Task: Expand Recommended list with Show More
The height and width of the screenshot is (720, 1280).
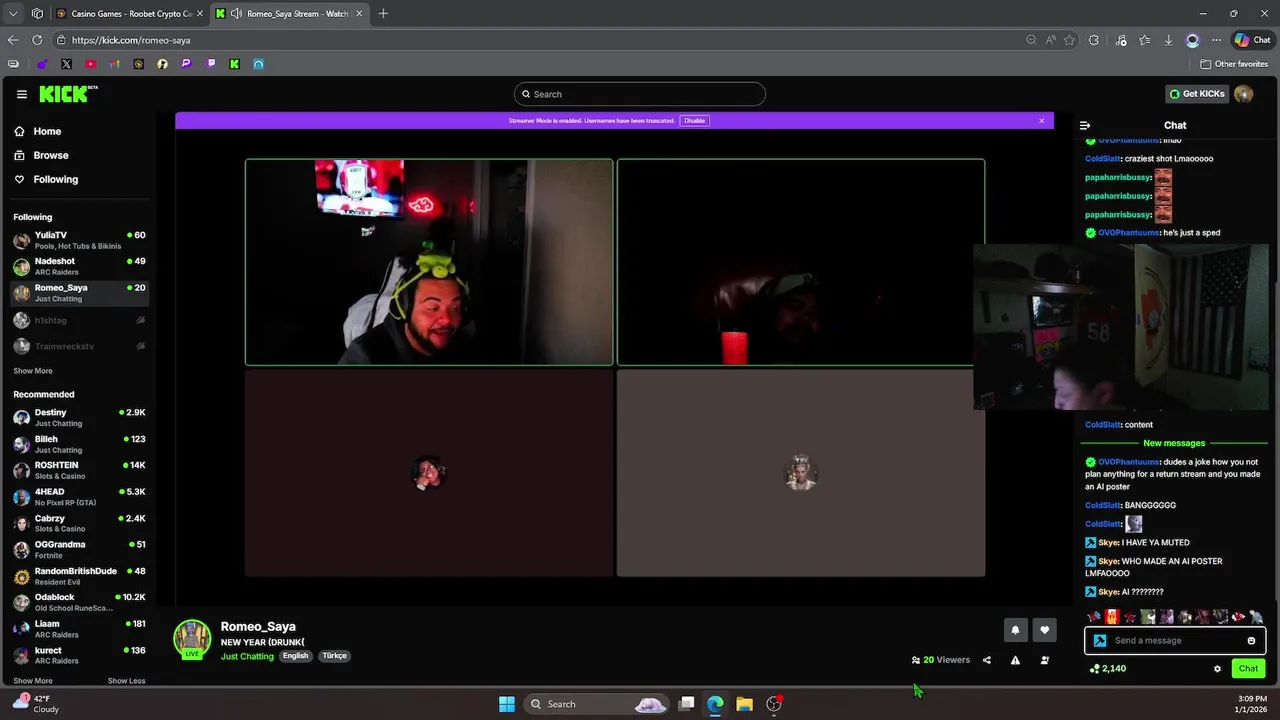Action: coord(33,681)
